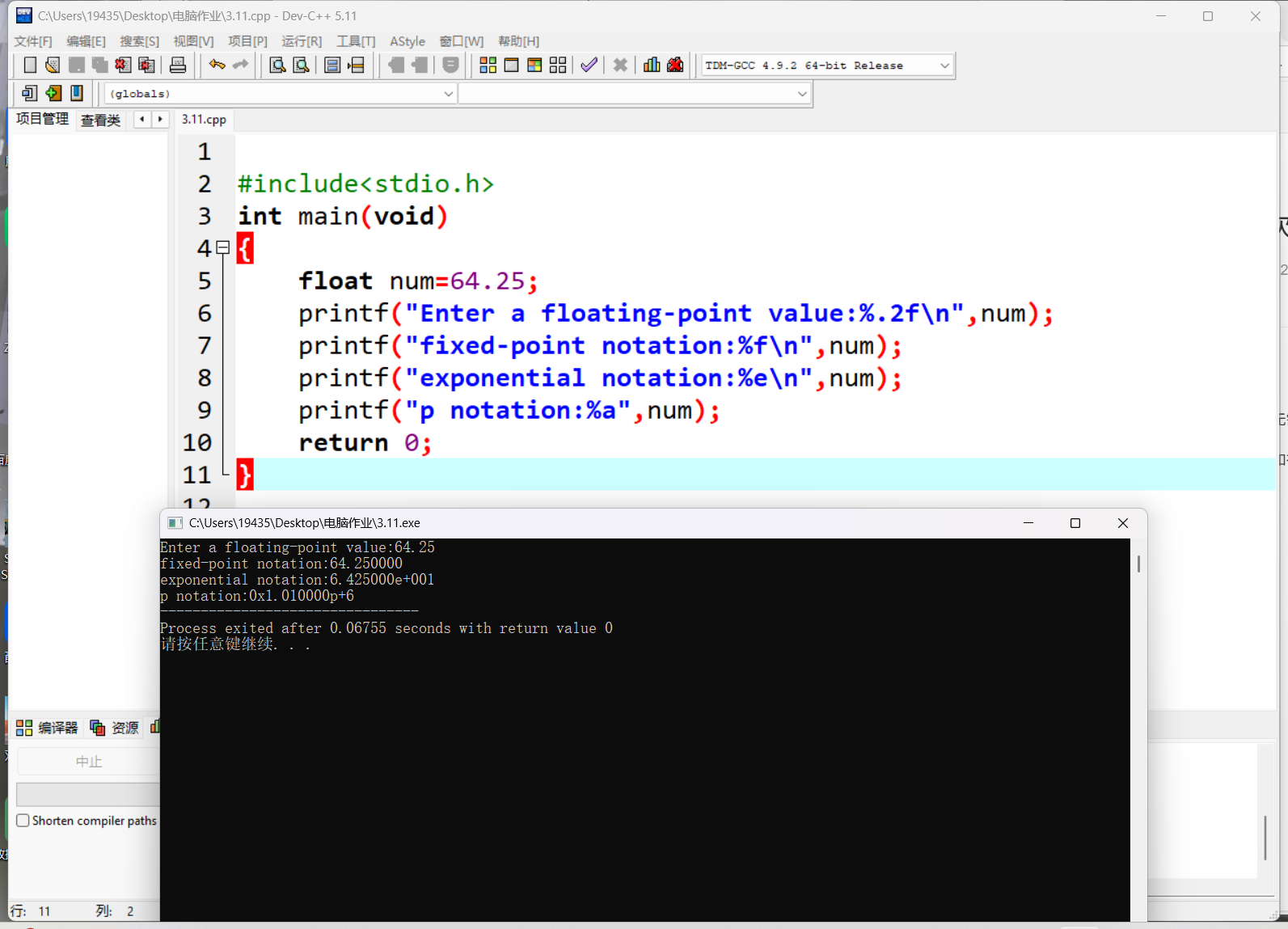Open the Find tool
The width and height of the screenshot is (1288, 929).
point(277,65)
